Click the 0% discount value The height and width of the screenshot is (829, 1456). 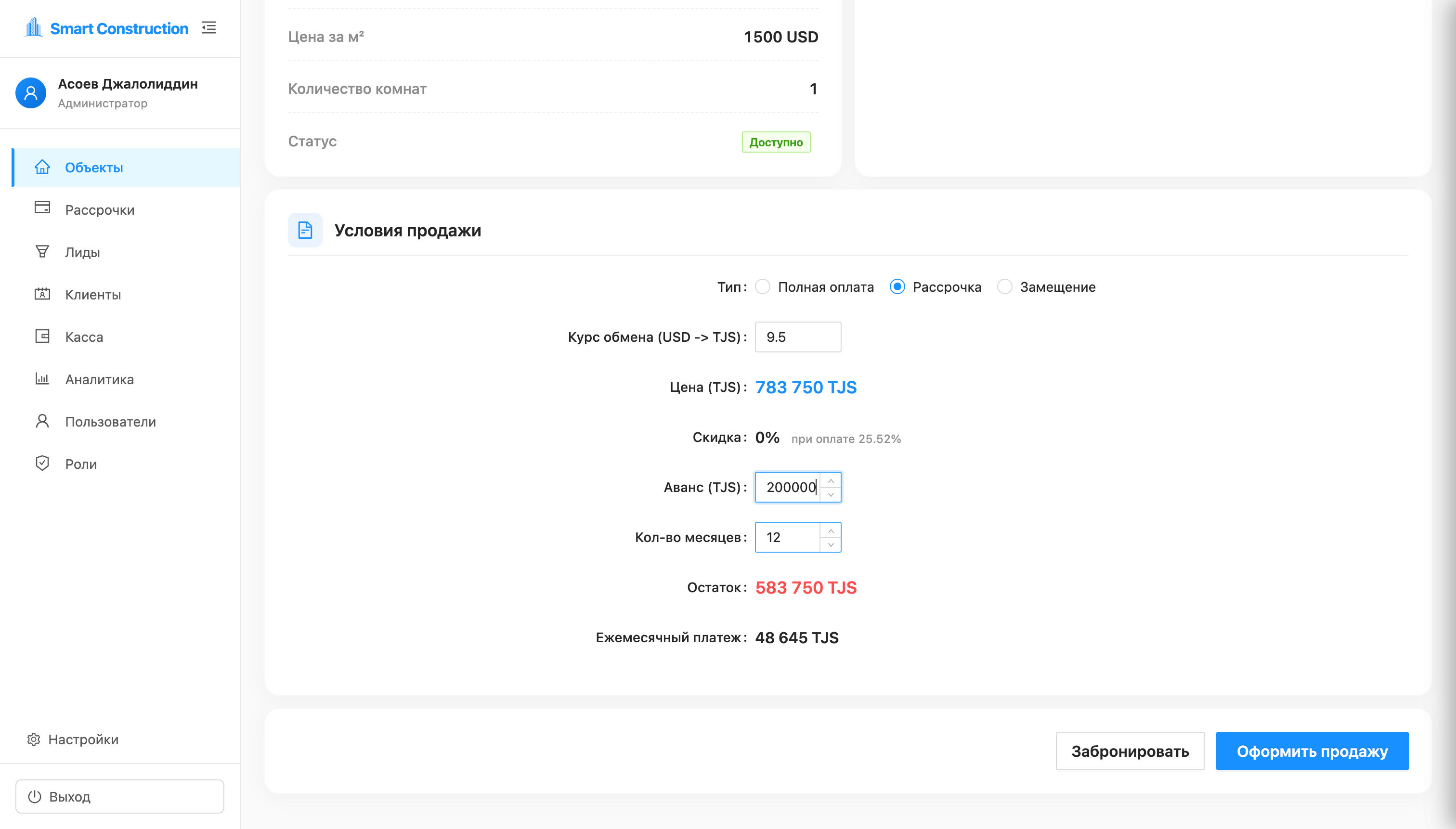pyautogui.click(x=767, y=437)
